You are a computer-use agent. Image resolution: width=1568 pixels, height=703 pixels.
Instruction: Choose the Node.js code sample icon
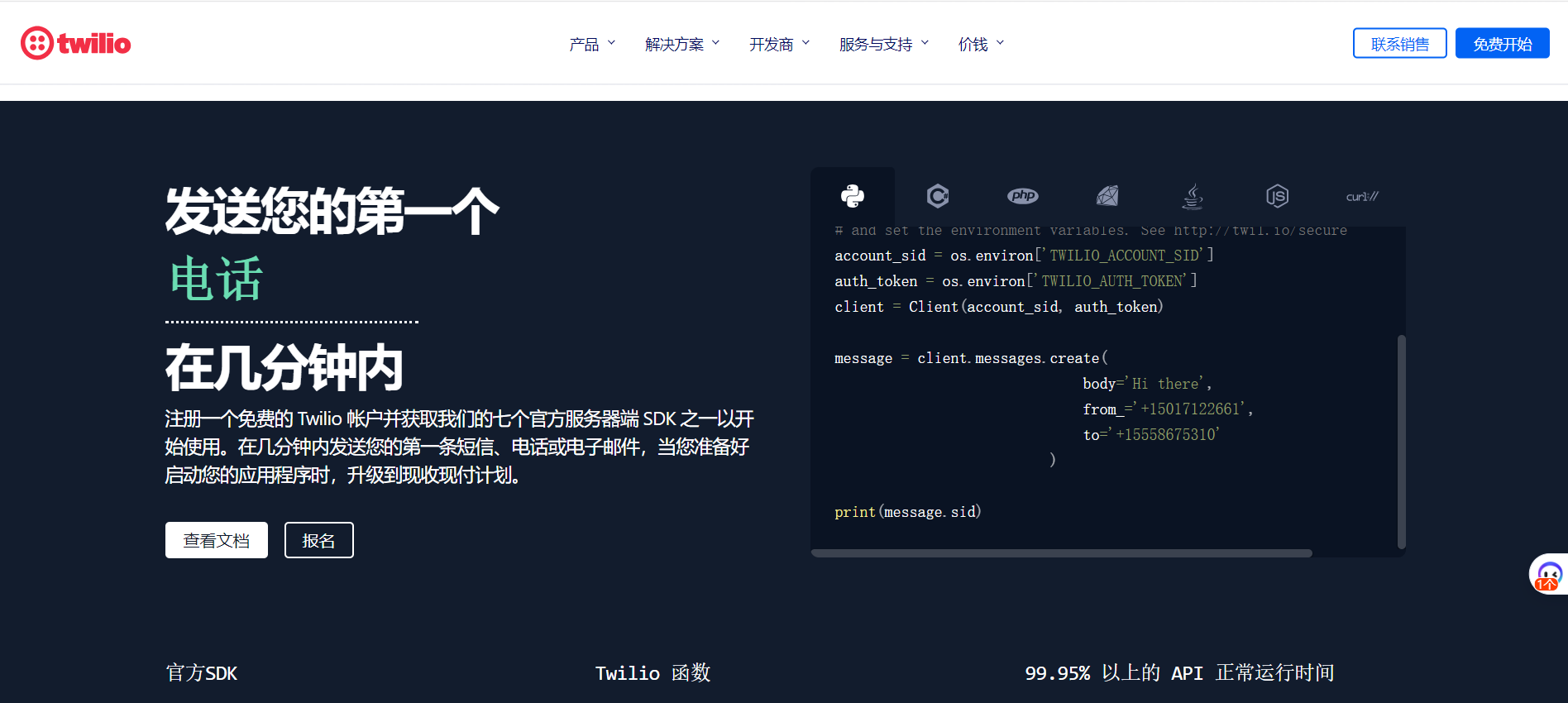[x=1278, y=196]
